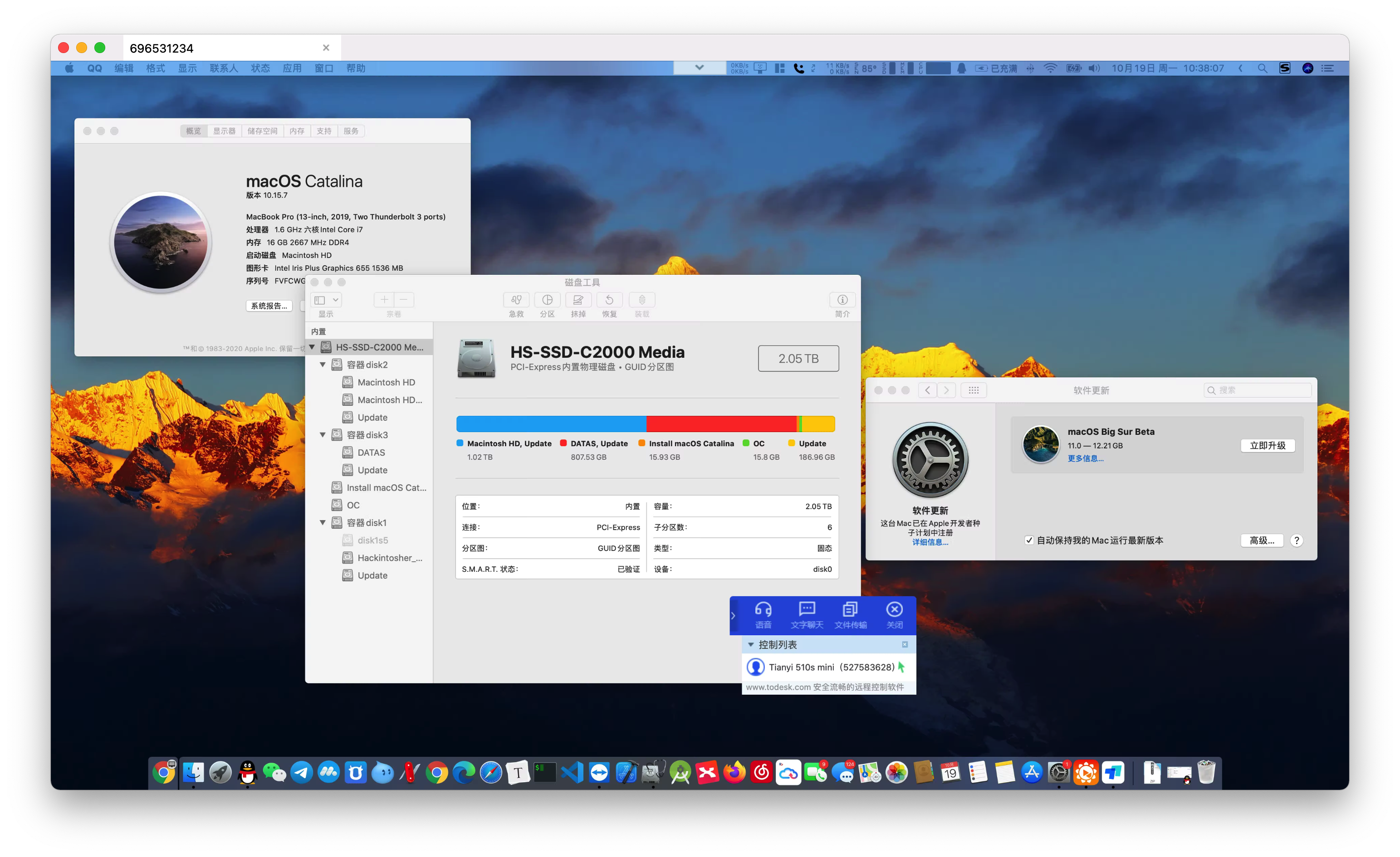Click Mount icon in Disk Utility toolbar
The image size is (1400, 857).
(642, 300)
